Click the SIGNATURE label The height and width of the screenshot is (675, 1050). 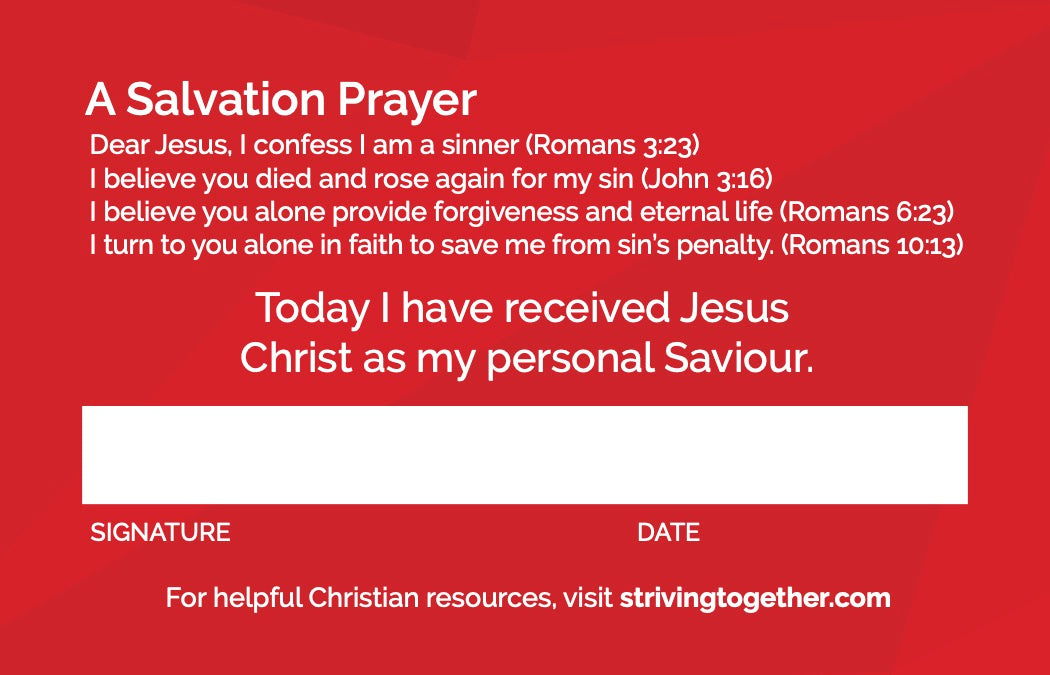tap(160, 532)
